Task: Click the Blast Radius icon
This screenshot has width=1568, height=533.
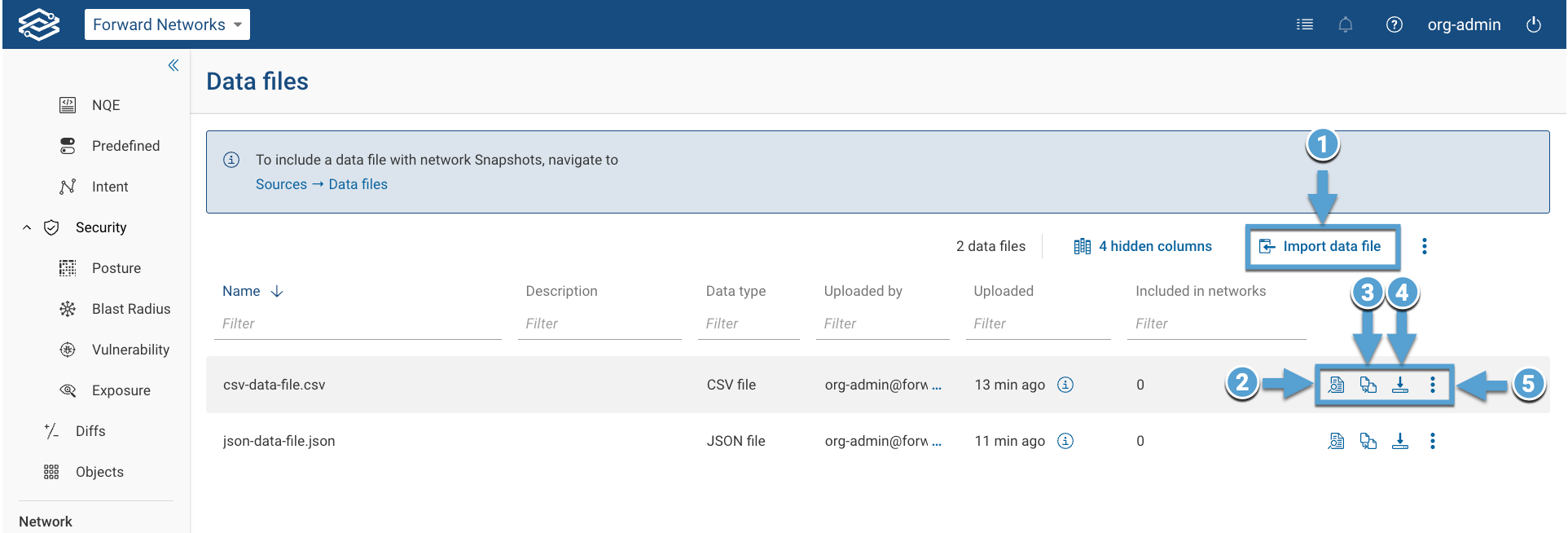Action: click(68, 309)
